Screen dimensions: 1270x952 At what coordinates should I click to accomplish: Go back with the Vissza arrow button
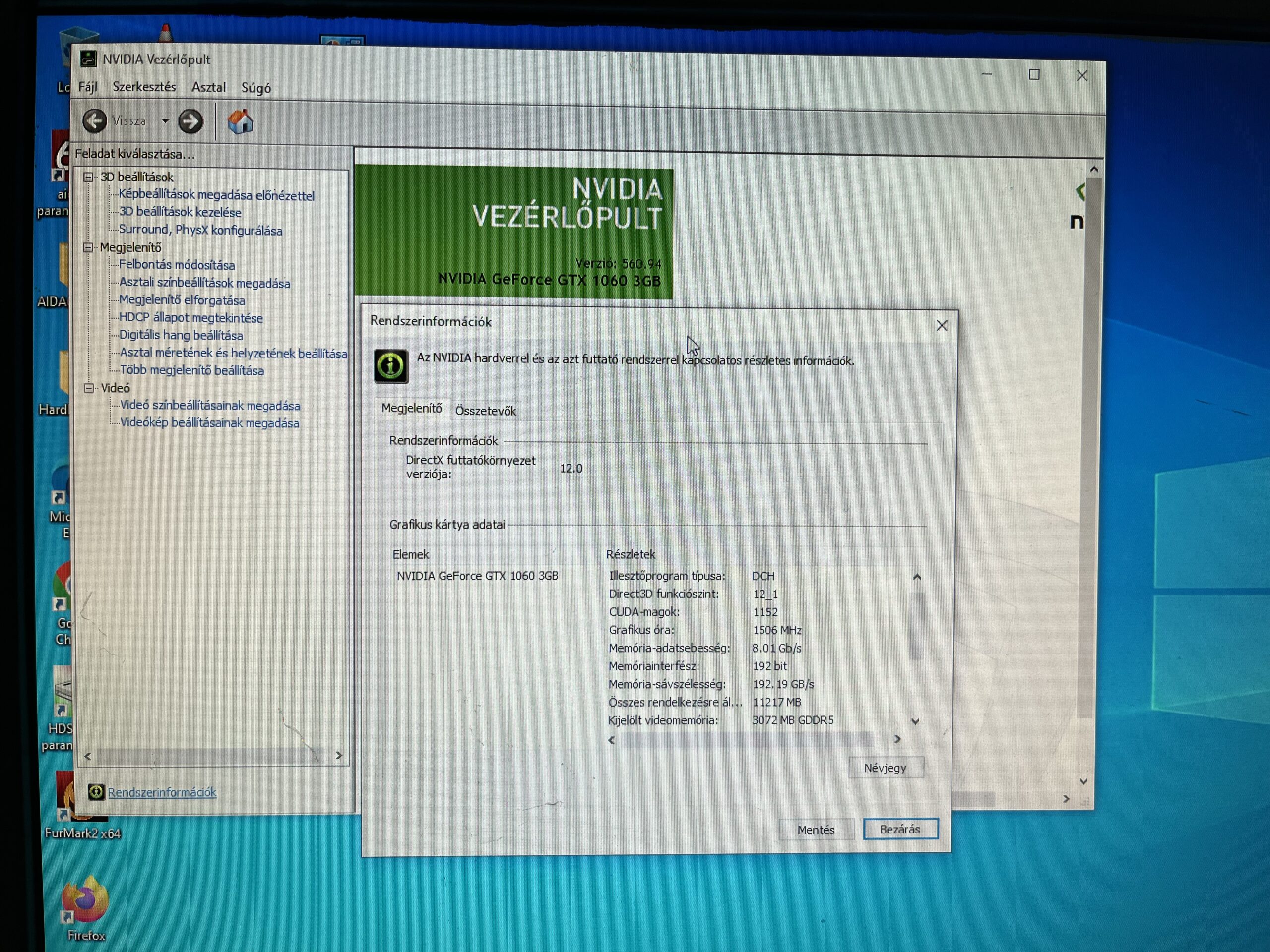pos(95,121)
